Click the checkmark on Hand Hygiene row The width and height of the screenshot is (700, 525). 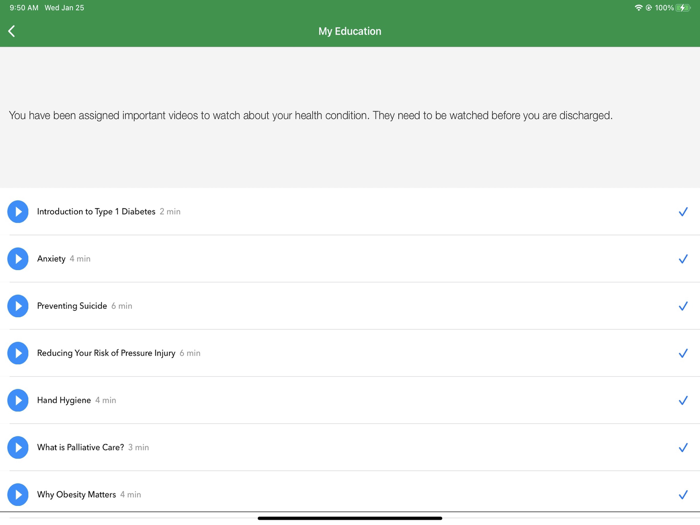coord(683,400)
